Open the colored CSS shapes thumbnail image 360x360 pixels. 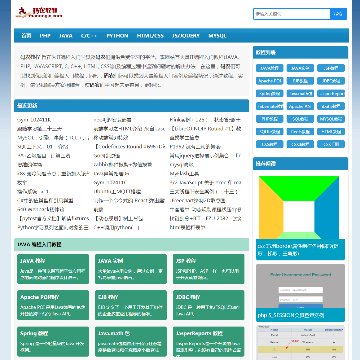pyautogui.click(x=299, y=207)
